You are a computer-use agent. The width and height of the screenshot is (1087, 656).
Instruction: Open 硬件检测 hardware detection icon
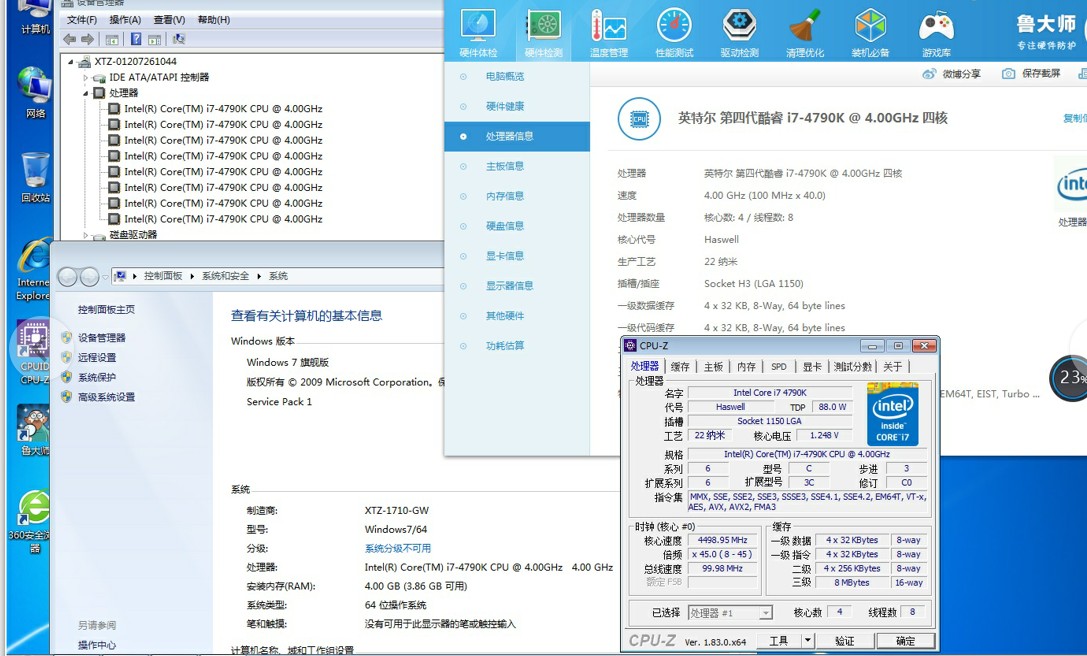[544, 33]
